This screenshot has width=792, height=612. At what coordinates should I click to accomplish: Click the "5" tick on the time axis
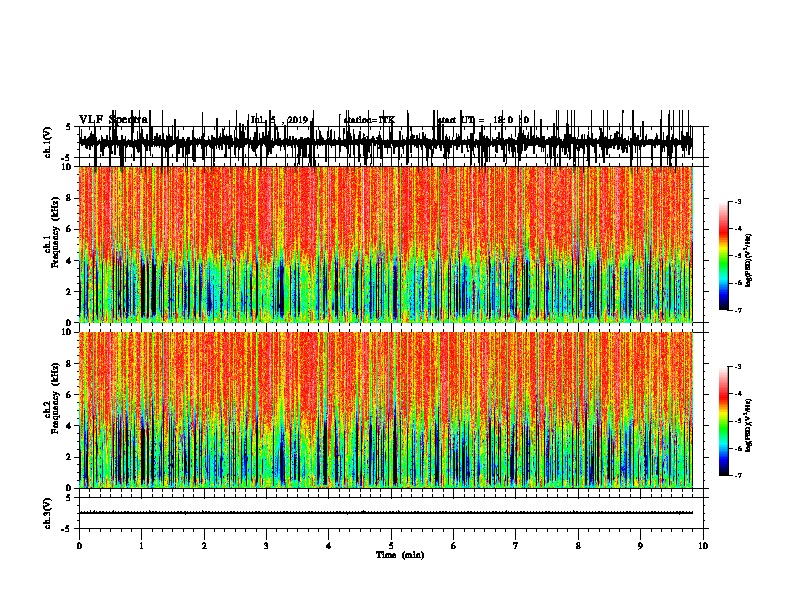click(391, 546)
